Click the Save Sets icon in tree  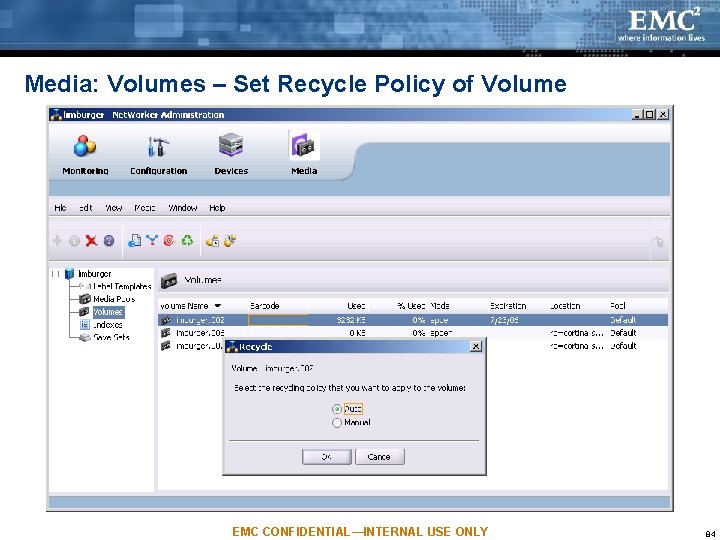click(x=84, y=338)
